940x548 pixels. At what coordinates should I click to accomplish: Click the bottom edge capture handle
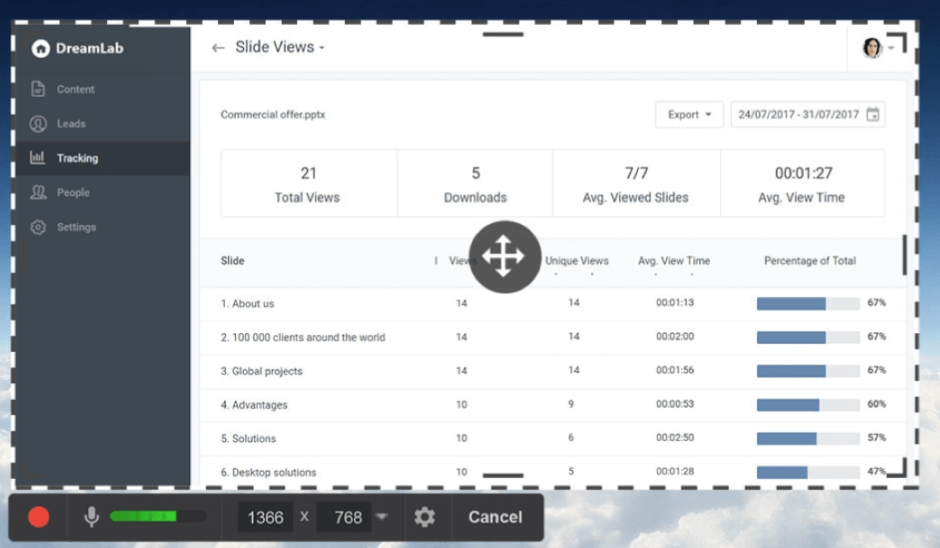point(503,475)
